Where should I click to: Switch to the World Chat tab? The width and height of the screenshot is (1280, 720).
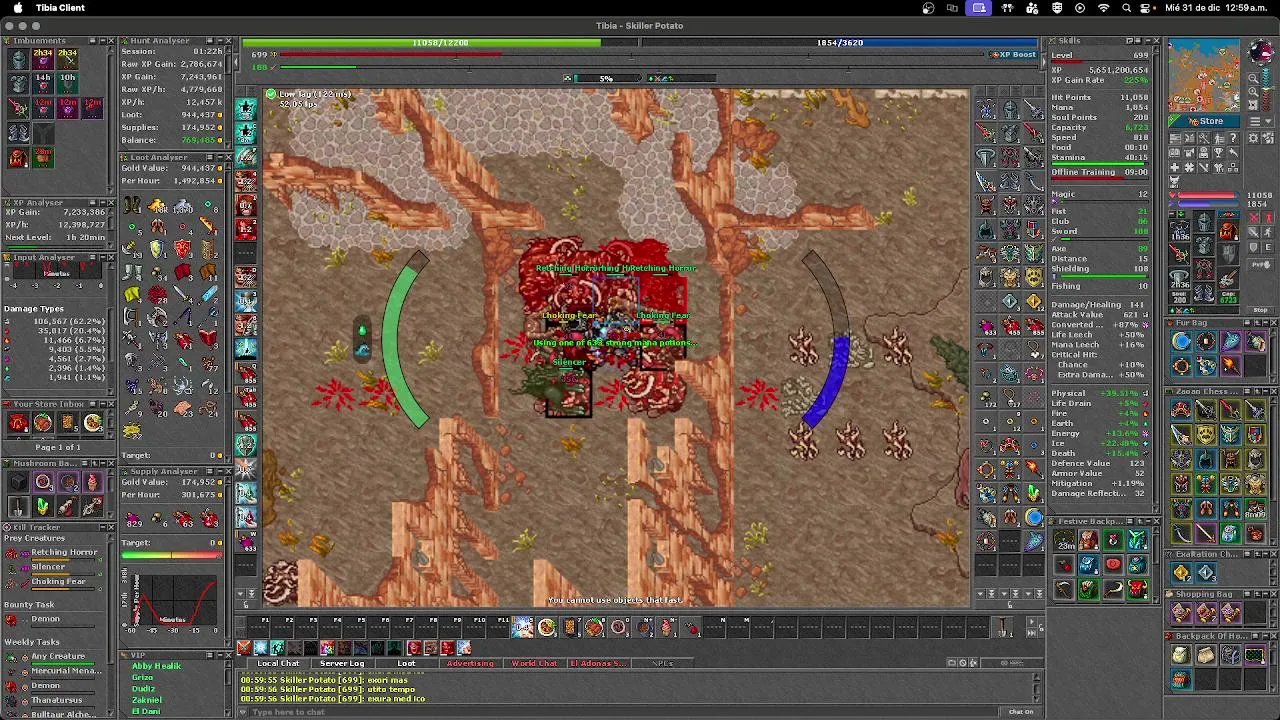coord(534,663)
